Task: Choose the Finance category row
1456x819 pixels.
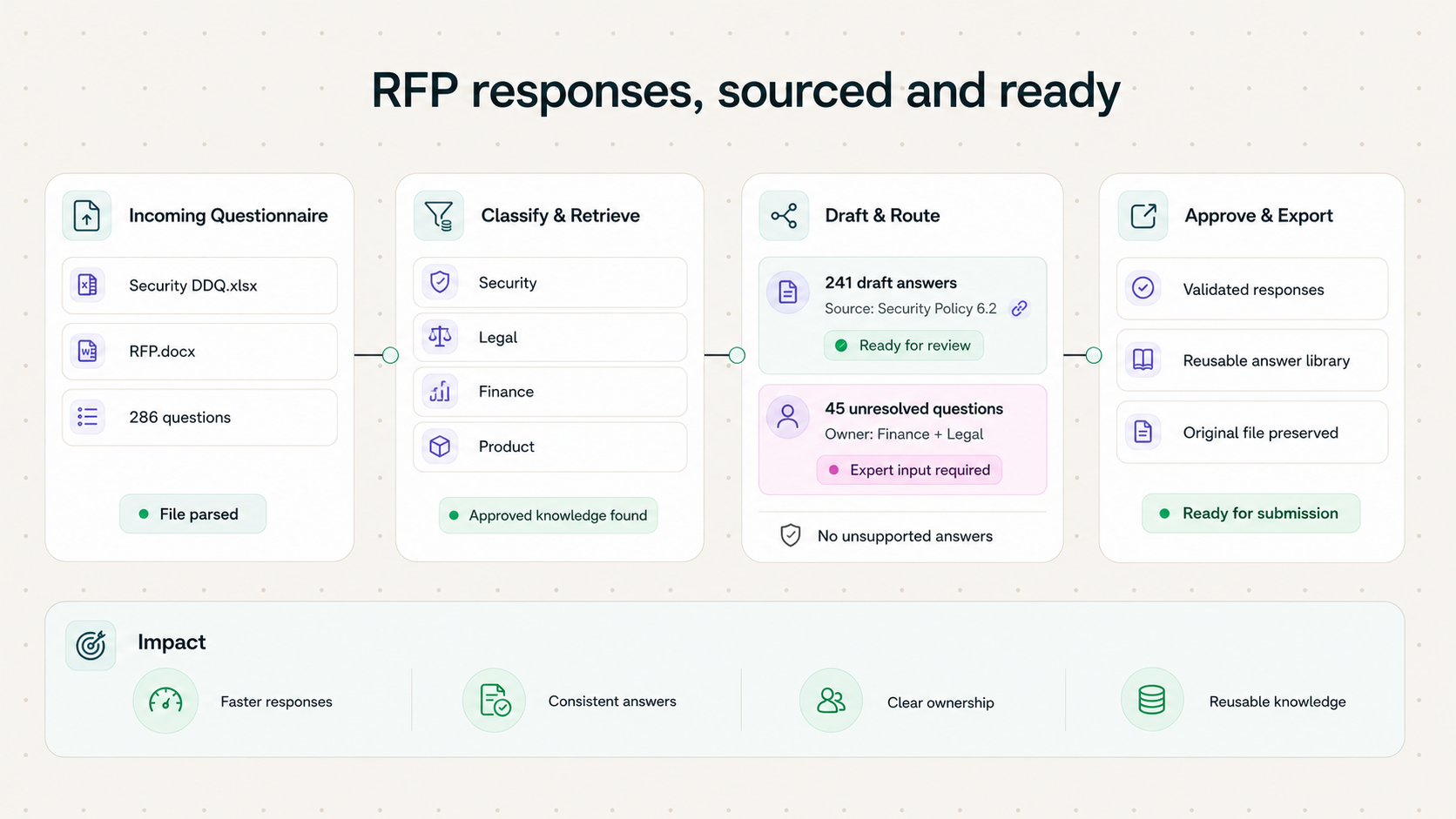Action: point(550,392)
